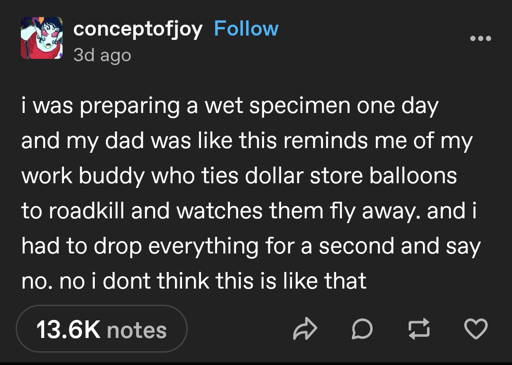Reblog the post using the arrows icon

coord(419,329)
